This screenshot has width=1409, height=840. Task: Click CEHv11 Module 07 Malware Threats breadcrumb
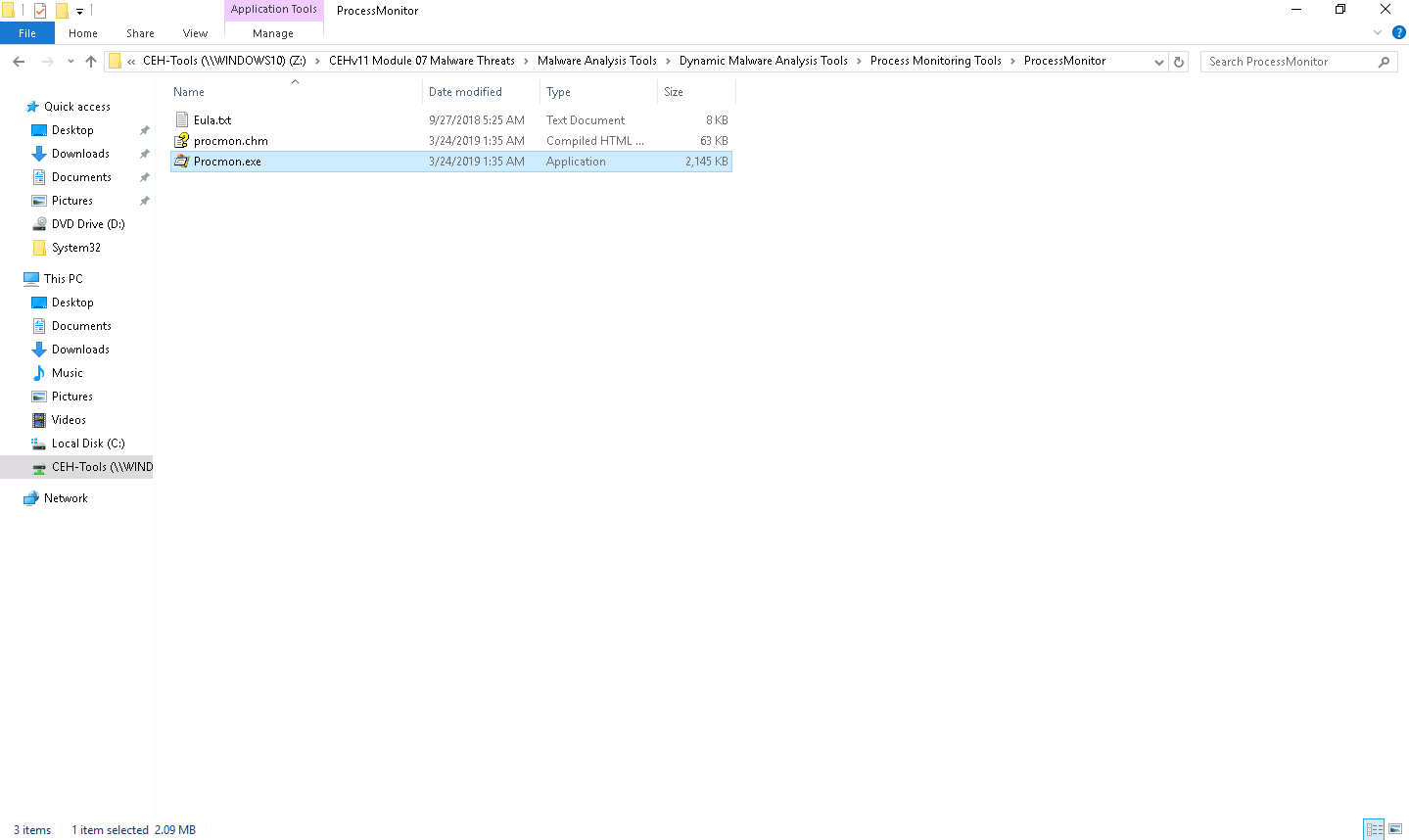[422, 61]
